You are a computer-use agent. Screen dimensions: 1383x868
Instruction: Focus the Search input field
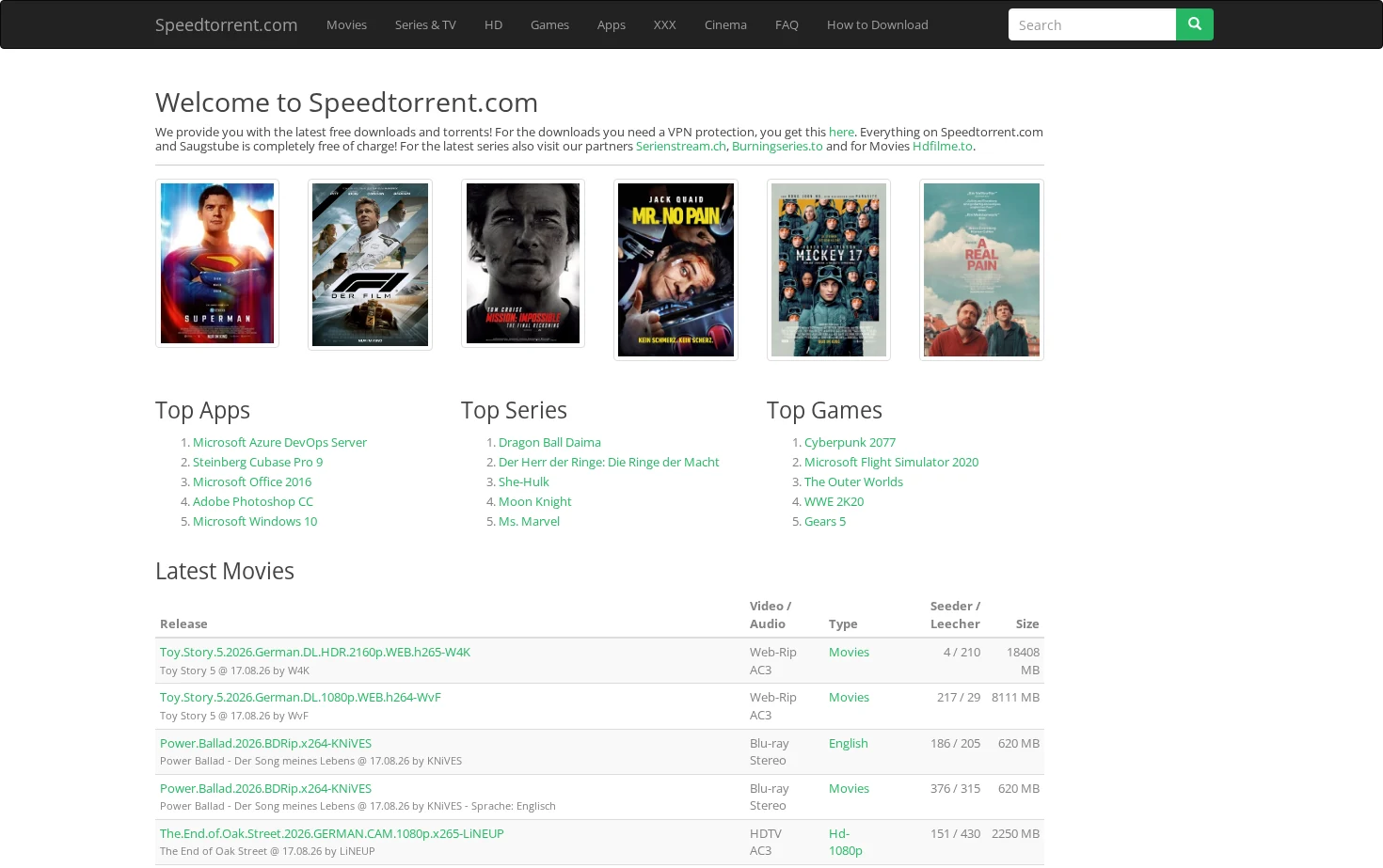[1092, 24]
